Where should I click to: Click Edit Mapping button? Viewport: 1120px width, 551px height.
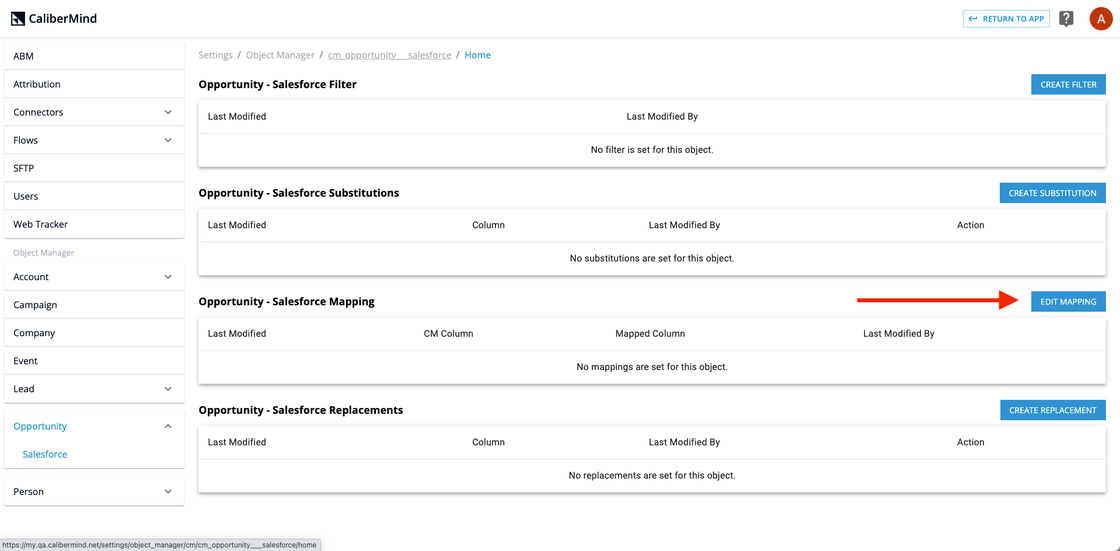tap(1068, 302)
